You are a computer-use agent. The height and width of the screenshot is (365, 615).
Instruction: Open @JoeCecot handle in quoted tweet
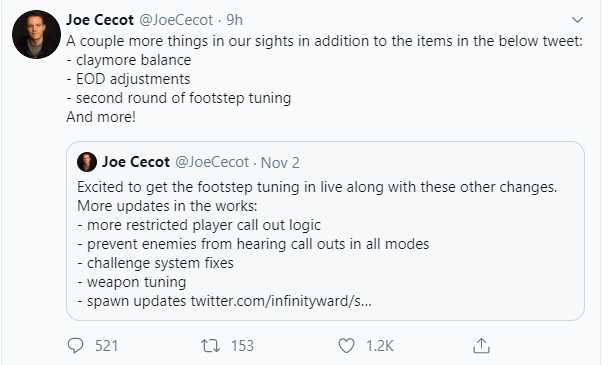click(x=212, y=162)
